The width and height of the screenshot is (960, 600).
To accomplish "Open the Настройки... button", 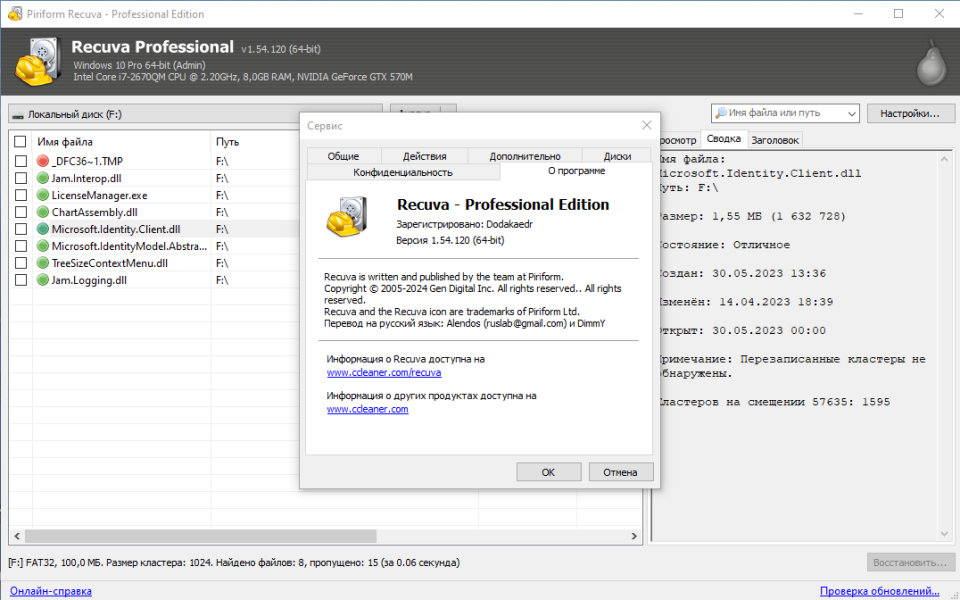I will coord(910,113).
